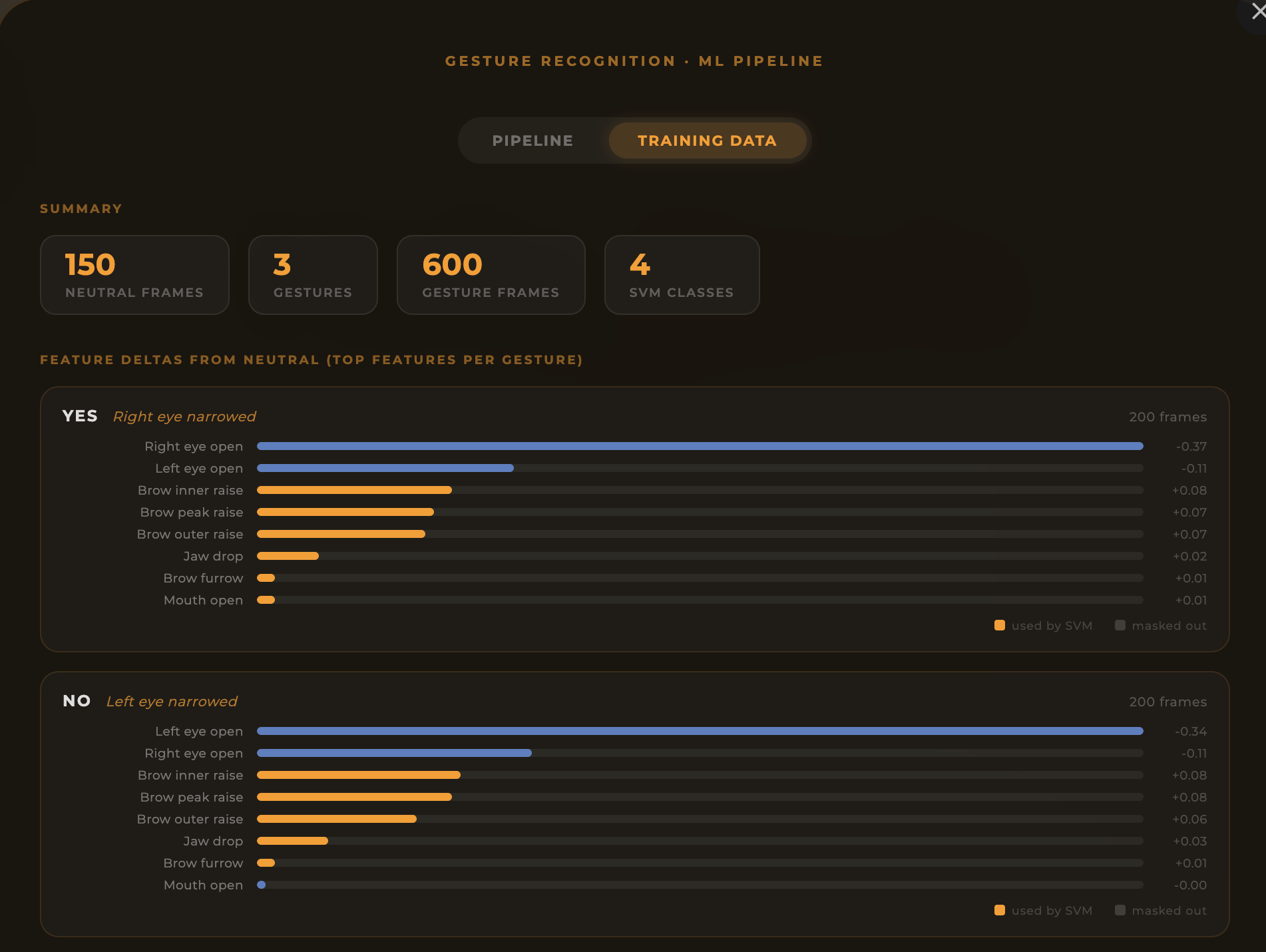This screenshot has height=952, width=1266.
Task: Click the +0.06 Brow outer raise value
Action: coord(1189,819)
